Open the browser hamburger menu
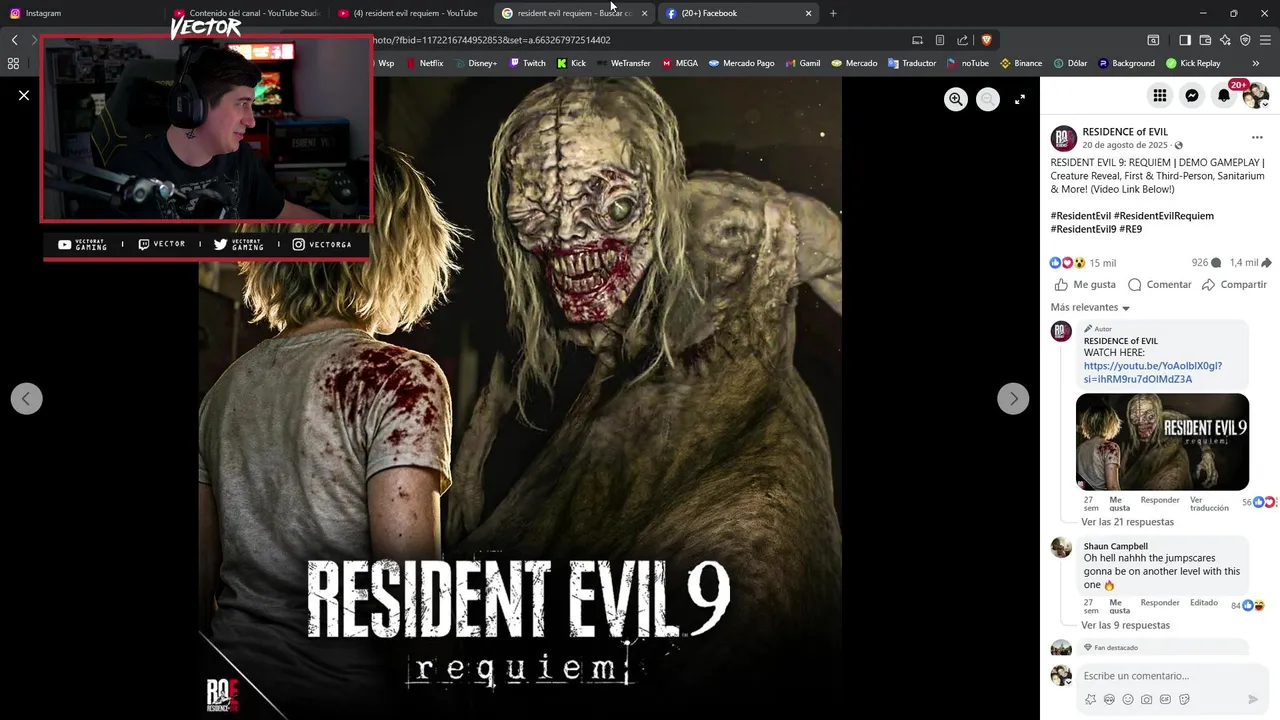This screenshot has height=720, width=1280. pyautogui.click(x=1266, y=40)
